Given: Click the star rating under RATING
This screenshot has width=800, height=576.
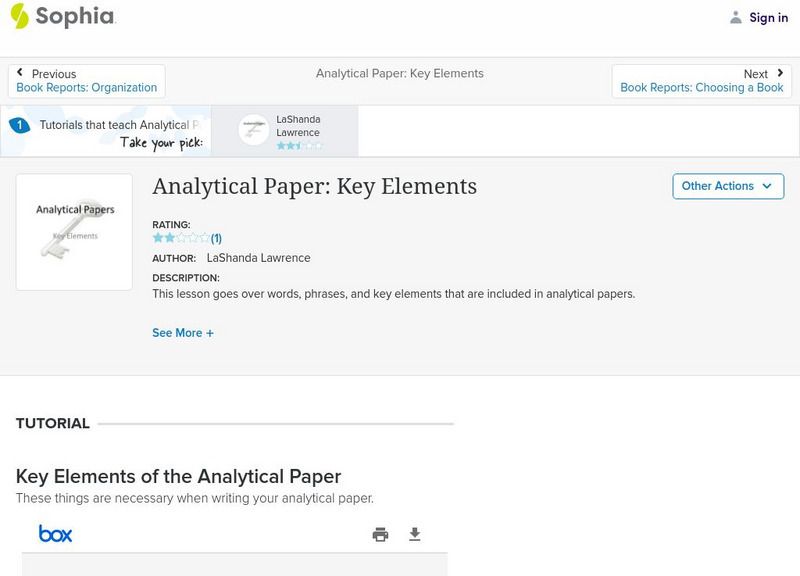Looking at the screenshot, I should 180,238.
